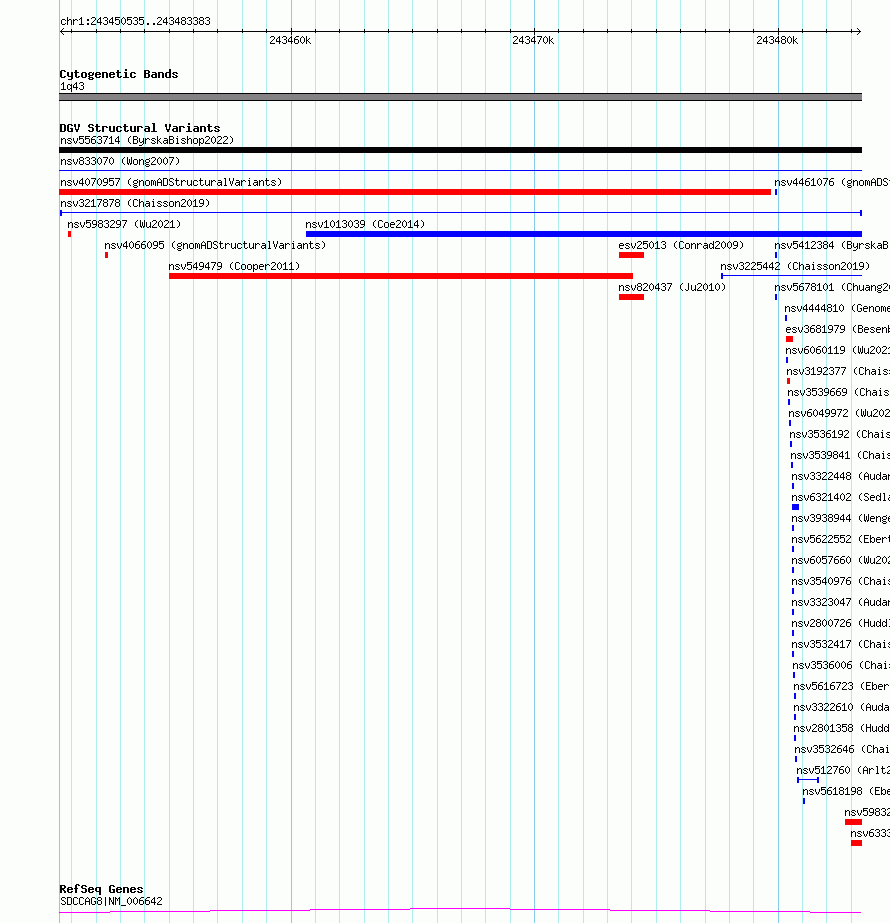Open nsv3217878 (Chaisson2019) variant label
Image resolution: width=890 pixels, height=923 pixels.
click(x=135, y=203)
